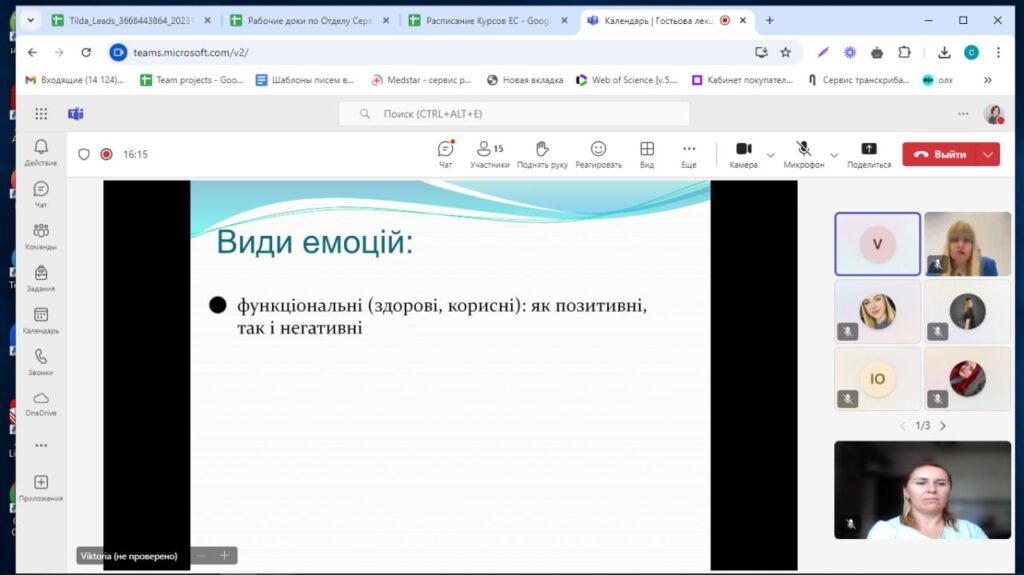This screenshot has height=575, width=1024.
Task: Toggle the Камера on or off
Action: pos(743,153)
